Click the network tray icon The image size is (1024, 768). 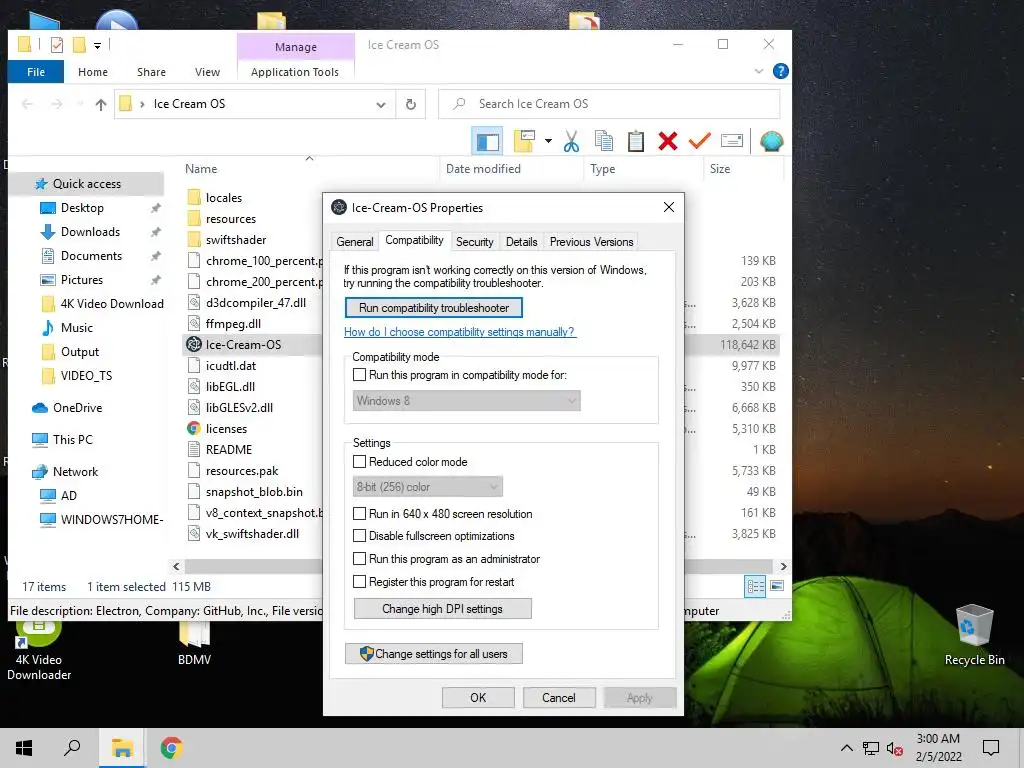click(870, 748)
